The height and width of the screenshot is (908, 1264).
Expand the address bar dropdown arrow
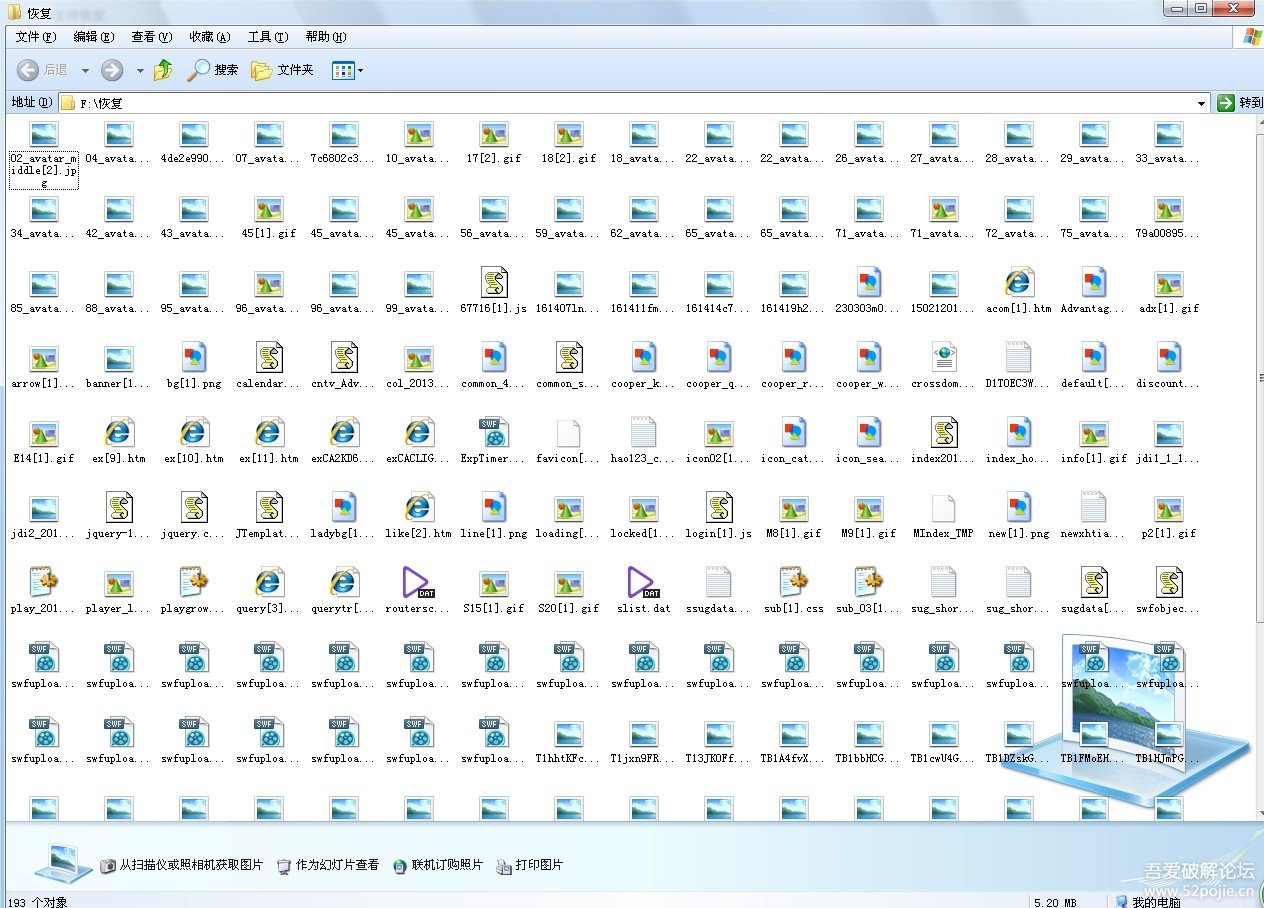click(x=1201, y=103)
